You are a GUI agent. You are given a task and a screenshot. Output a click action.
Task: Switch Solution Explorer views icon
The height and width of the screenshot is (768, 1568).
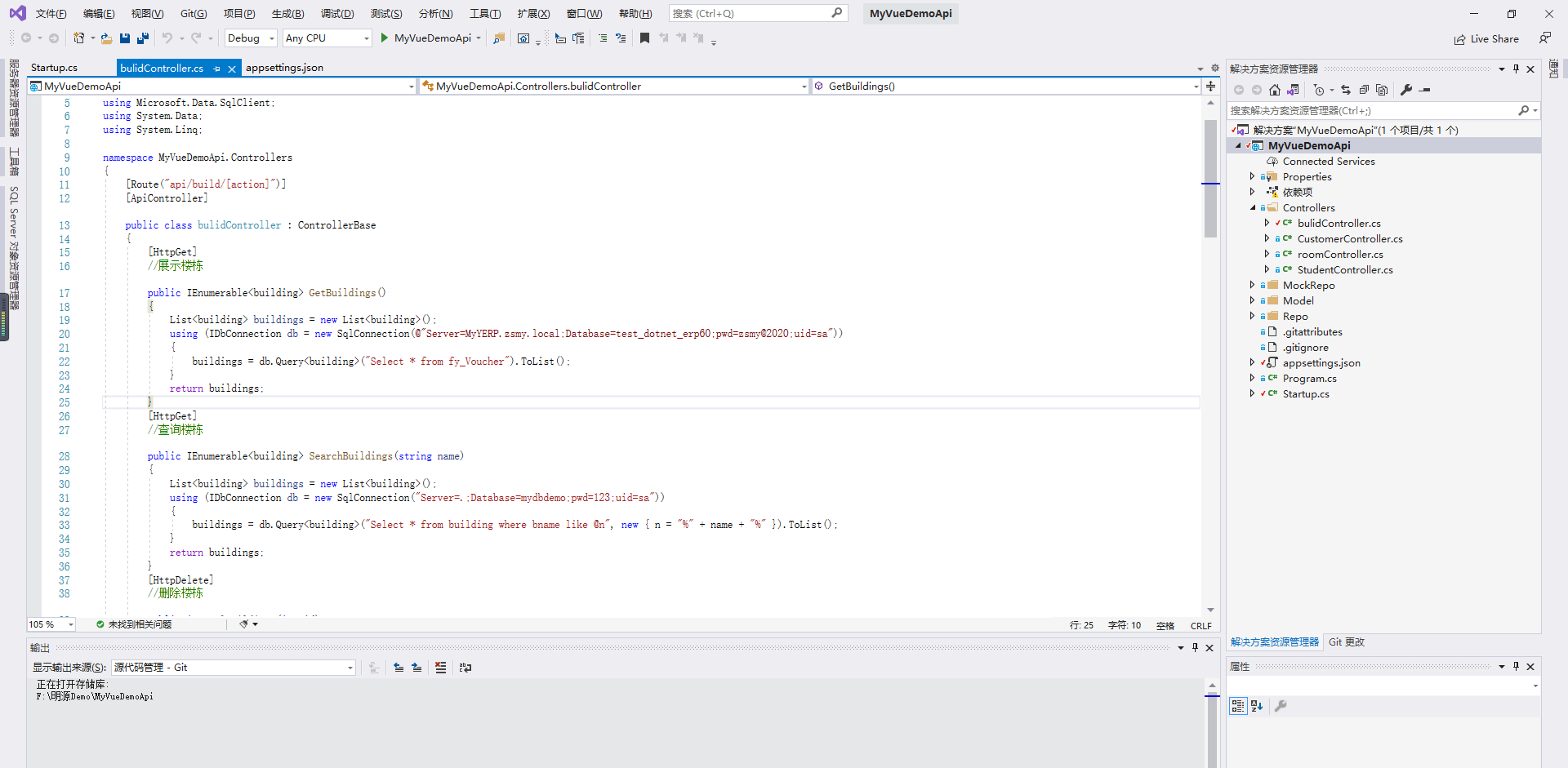(1293, 90)
